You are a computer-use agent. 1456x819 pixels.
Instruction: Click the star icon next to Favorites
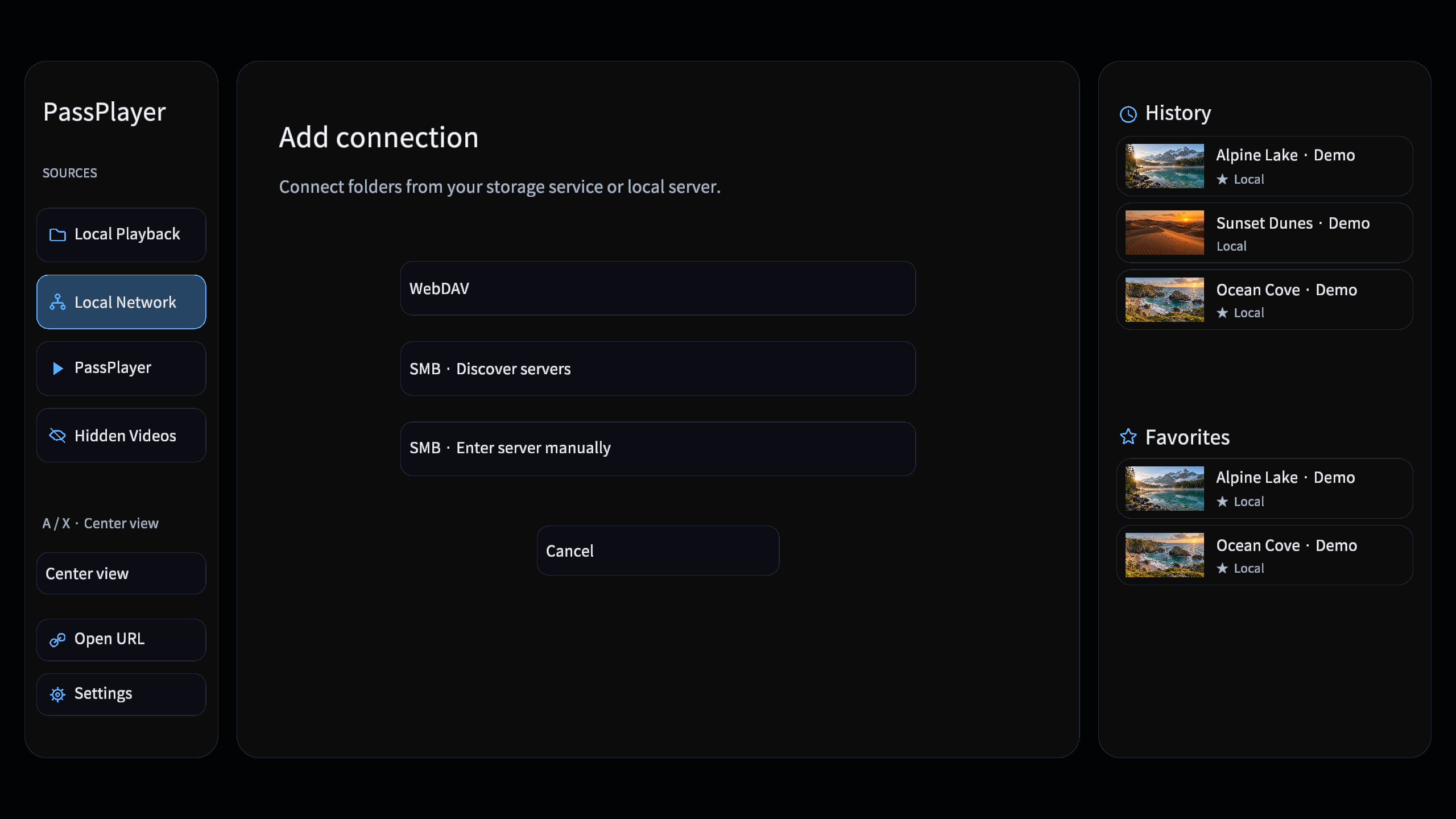click(1128, 437)
